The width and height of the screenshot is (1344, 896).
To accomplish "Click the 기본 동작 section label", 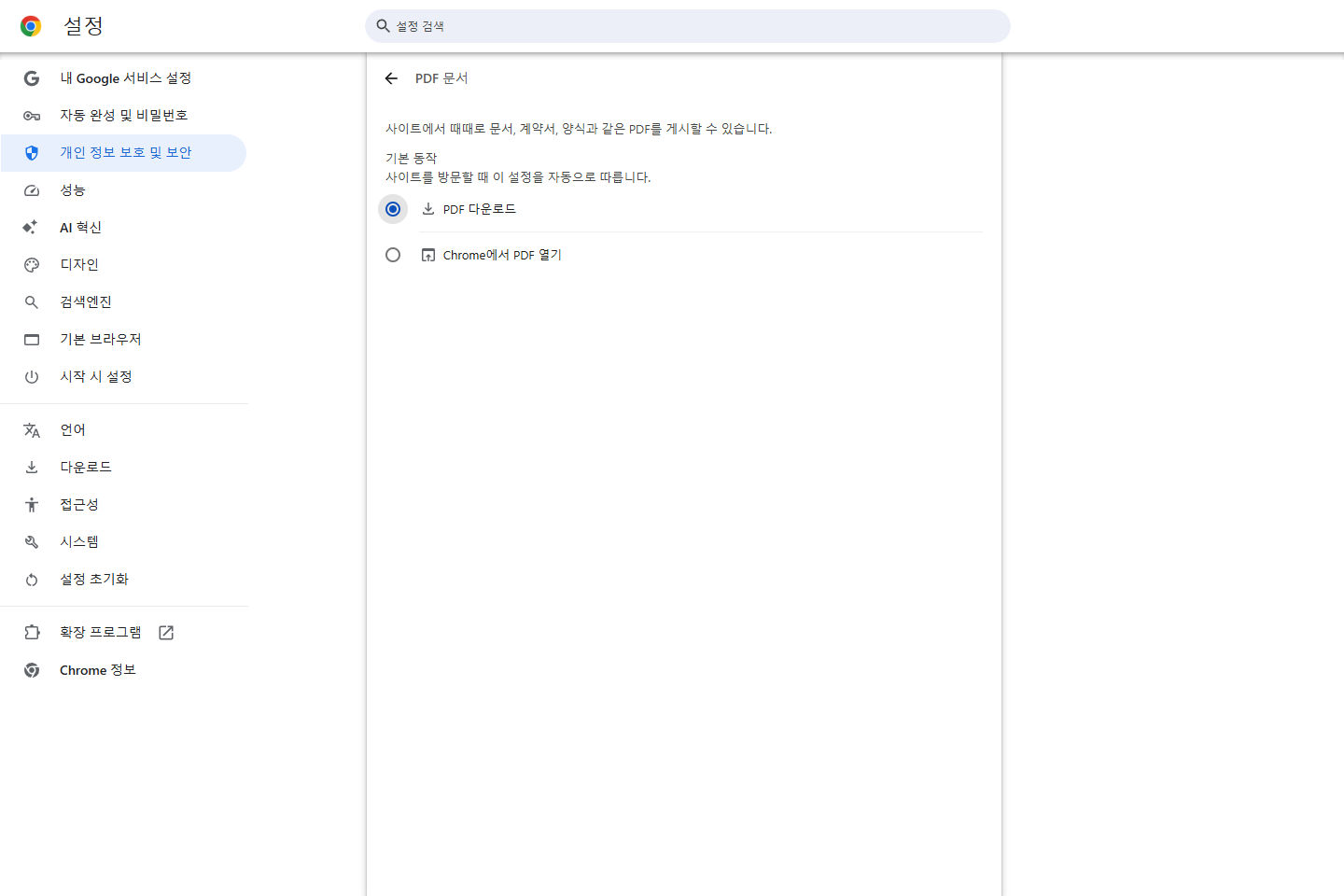I will (412, 159).
